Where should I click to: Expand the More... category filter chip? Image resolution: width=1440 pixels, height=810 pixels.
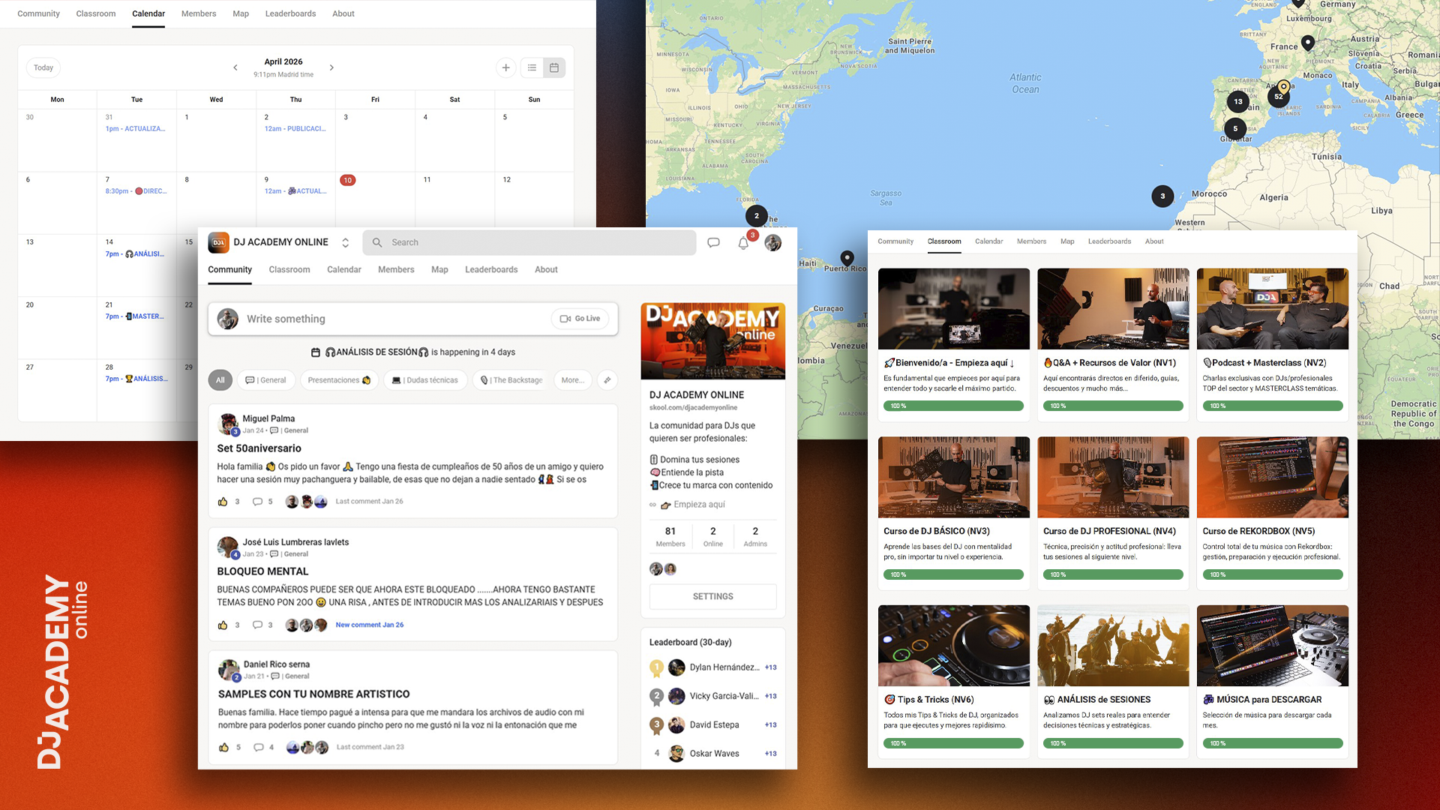pyautogui.click(x=572, y=380)
